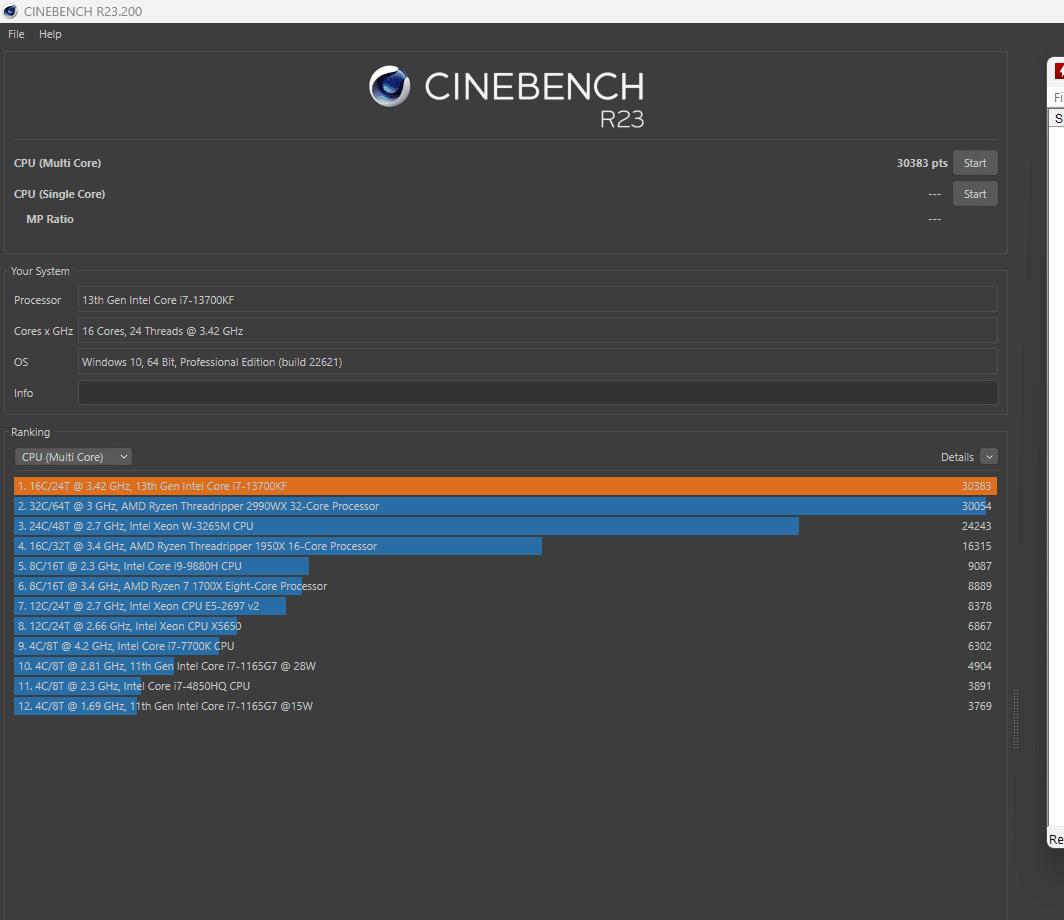
Task: Open the File menu
Action: coord(16,34)
